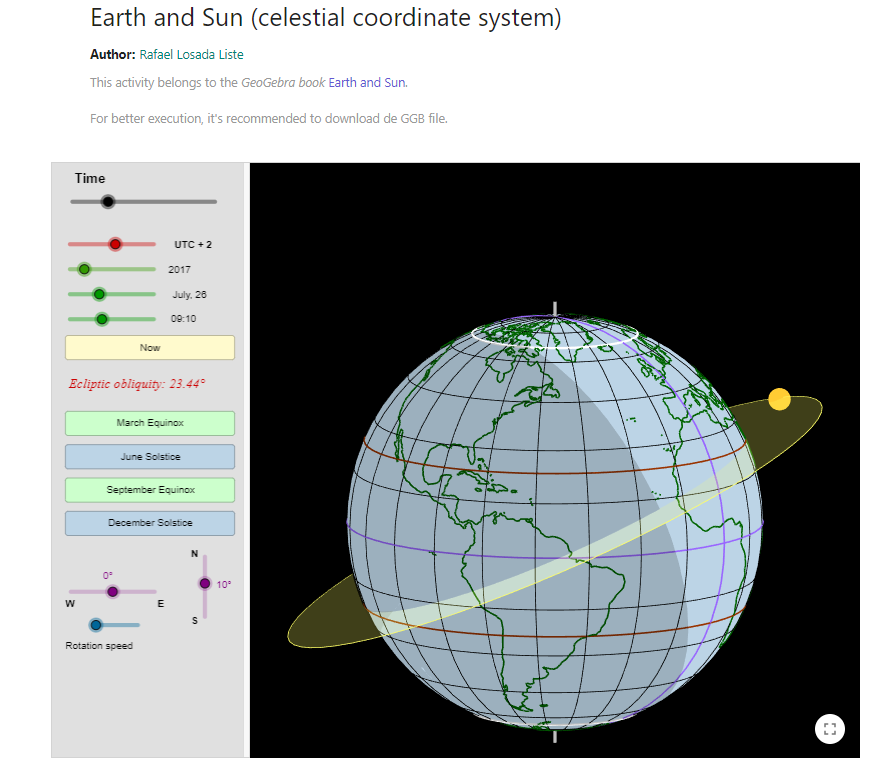Choose the September Equinox button

tap(150, 490)
